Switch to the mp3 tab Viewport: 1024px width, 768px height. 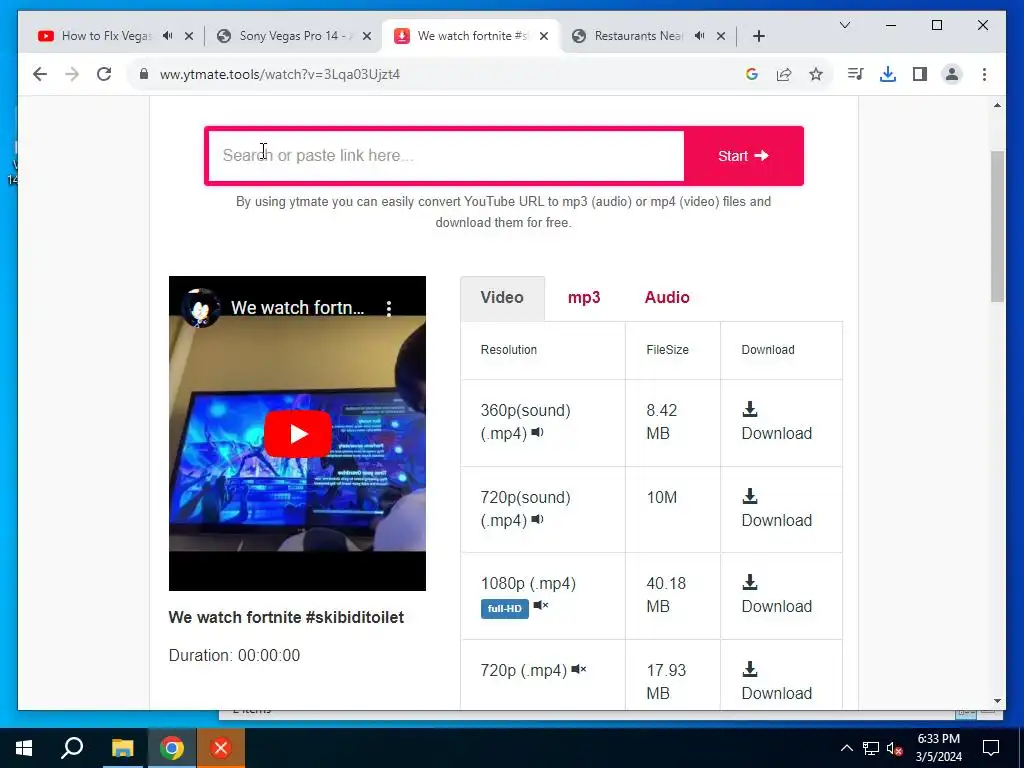pos(584,298)
